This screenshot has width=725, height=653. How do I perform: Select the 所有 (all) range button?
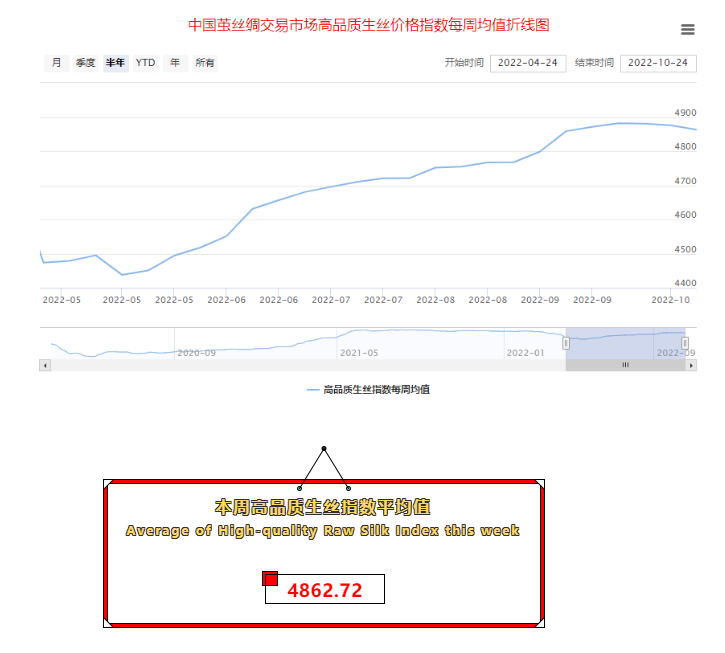[x=205, y=63]
